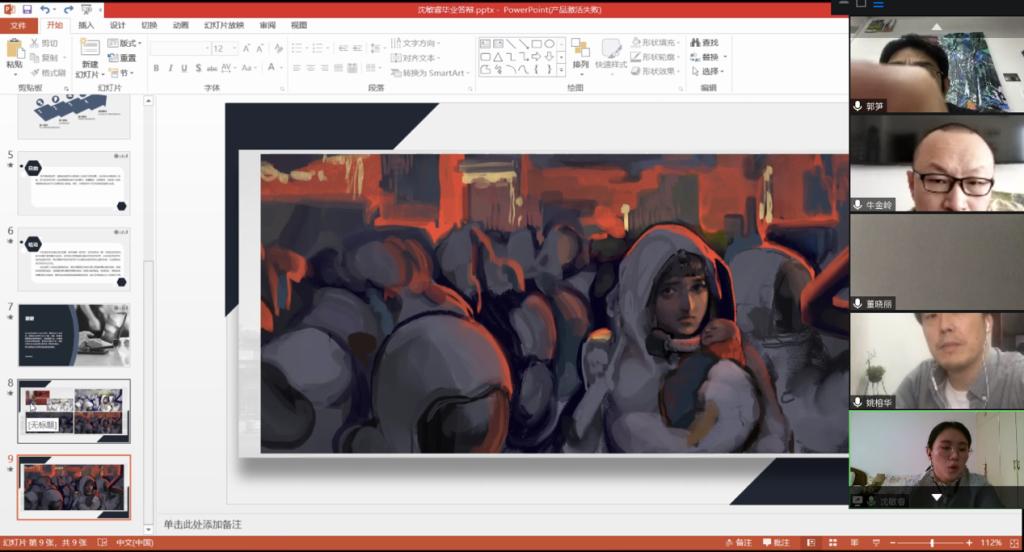This screenshot has width=1024, height=552.
Task: Switch to the Animations (动画) tab
Action: click(181, 25)
